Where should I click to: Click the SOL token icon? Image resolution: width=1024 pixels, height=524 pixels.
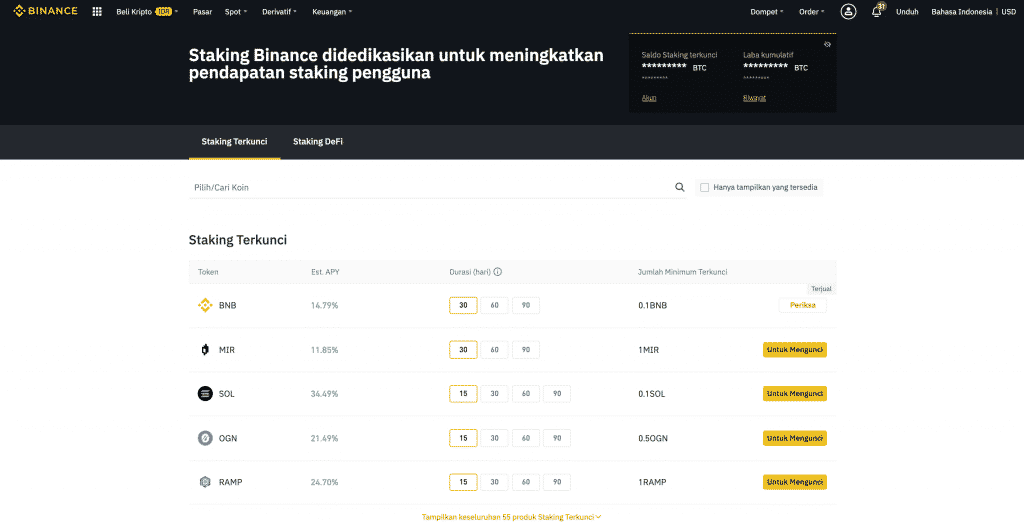(205, 394)
